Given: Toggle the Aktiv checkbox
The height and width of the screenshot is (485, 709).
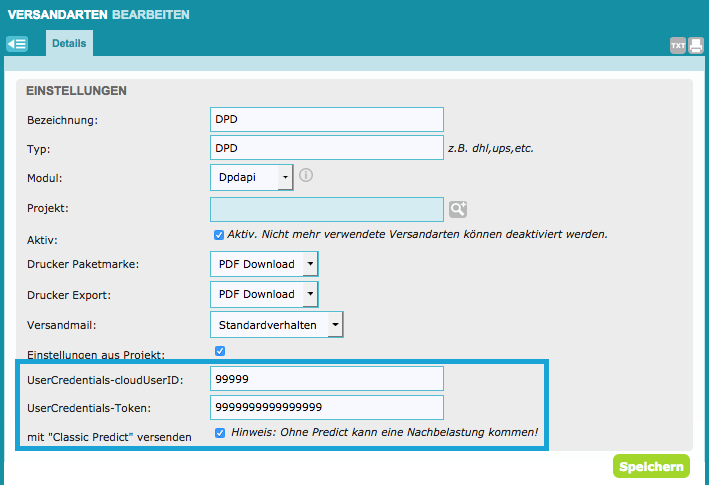Looking at the screenshot, I should pos(219,235).
